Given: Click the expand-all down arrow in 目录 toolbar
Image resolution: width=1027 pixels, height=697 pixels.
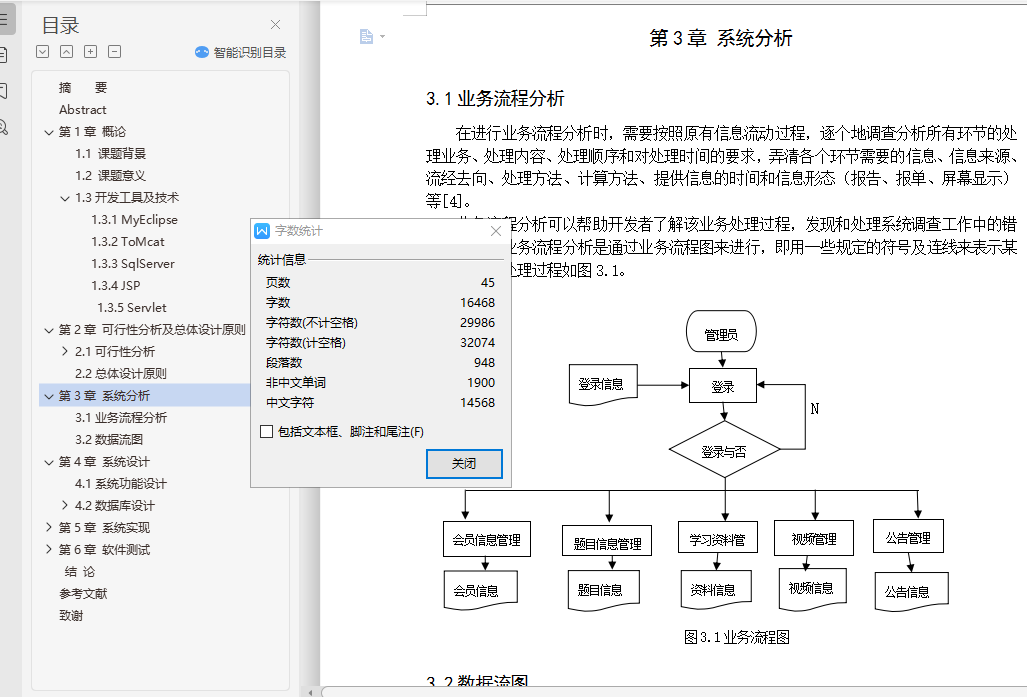Looking at the screenshot, I should tap(43, 52).
